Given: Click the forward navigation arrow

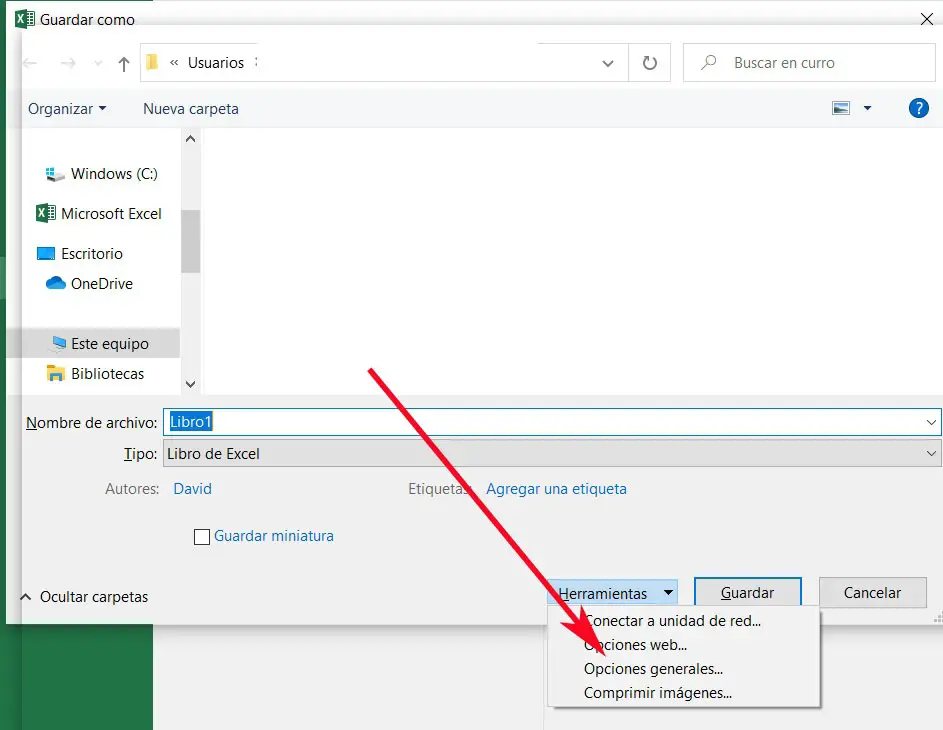Looking at the screenshot, I should tap(68, 63).
